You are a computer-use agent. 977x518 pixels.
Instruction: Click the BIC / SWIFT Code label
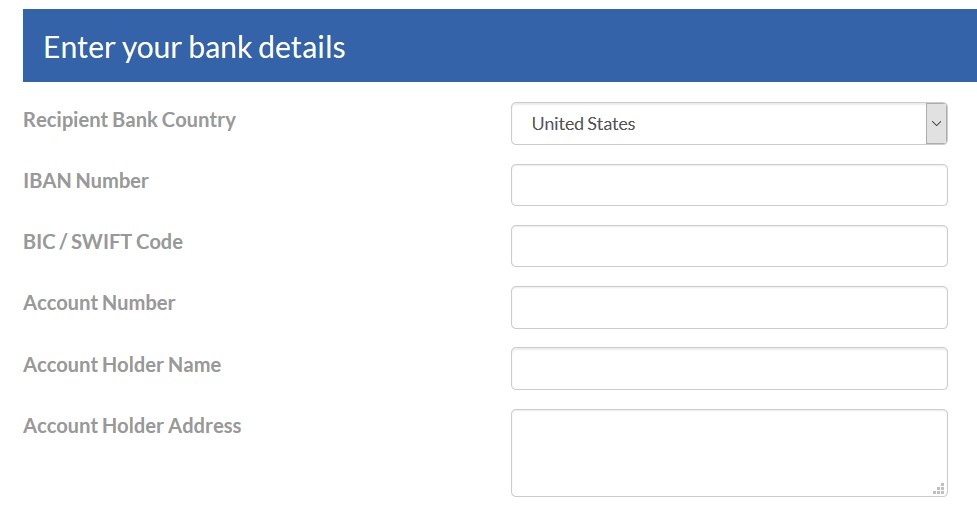[x=103, y=242]
